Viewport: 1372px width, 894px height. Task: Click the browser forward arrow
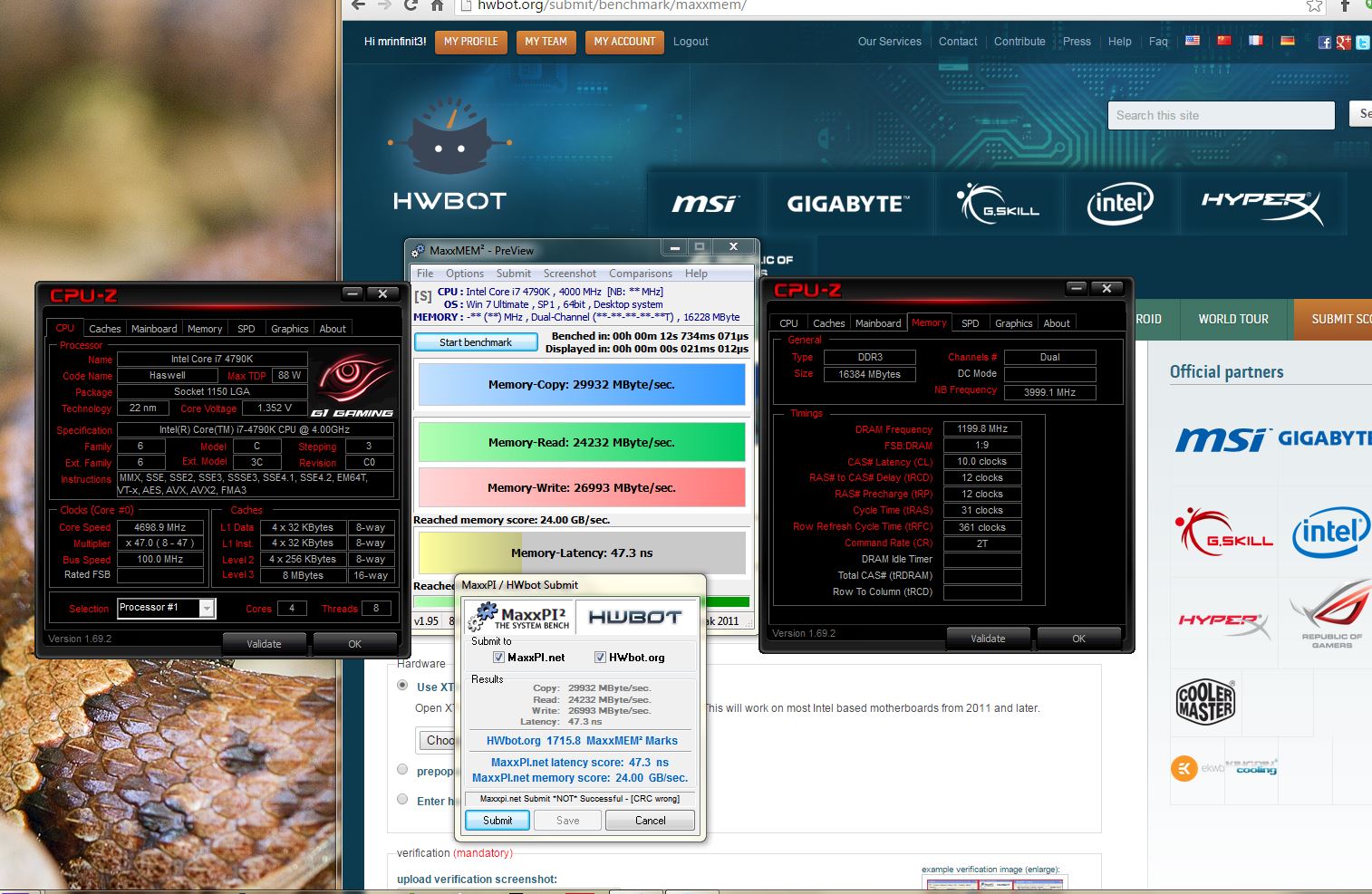click(383, 5)
